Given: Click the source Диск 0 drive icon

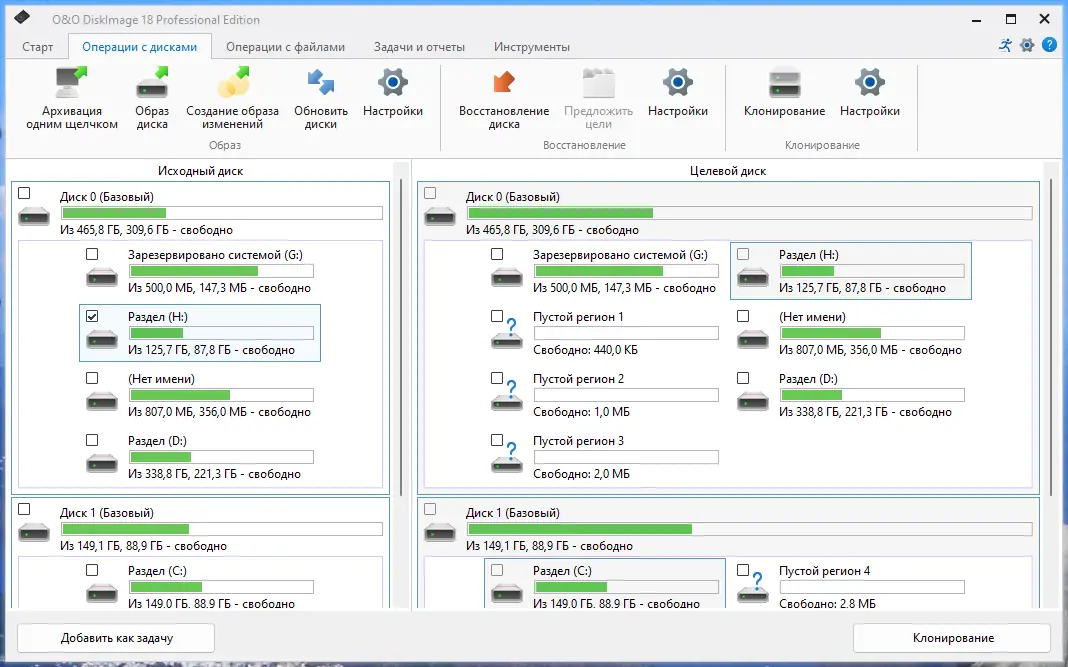Looking at the screenshot, I should click(34, 217).
